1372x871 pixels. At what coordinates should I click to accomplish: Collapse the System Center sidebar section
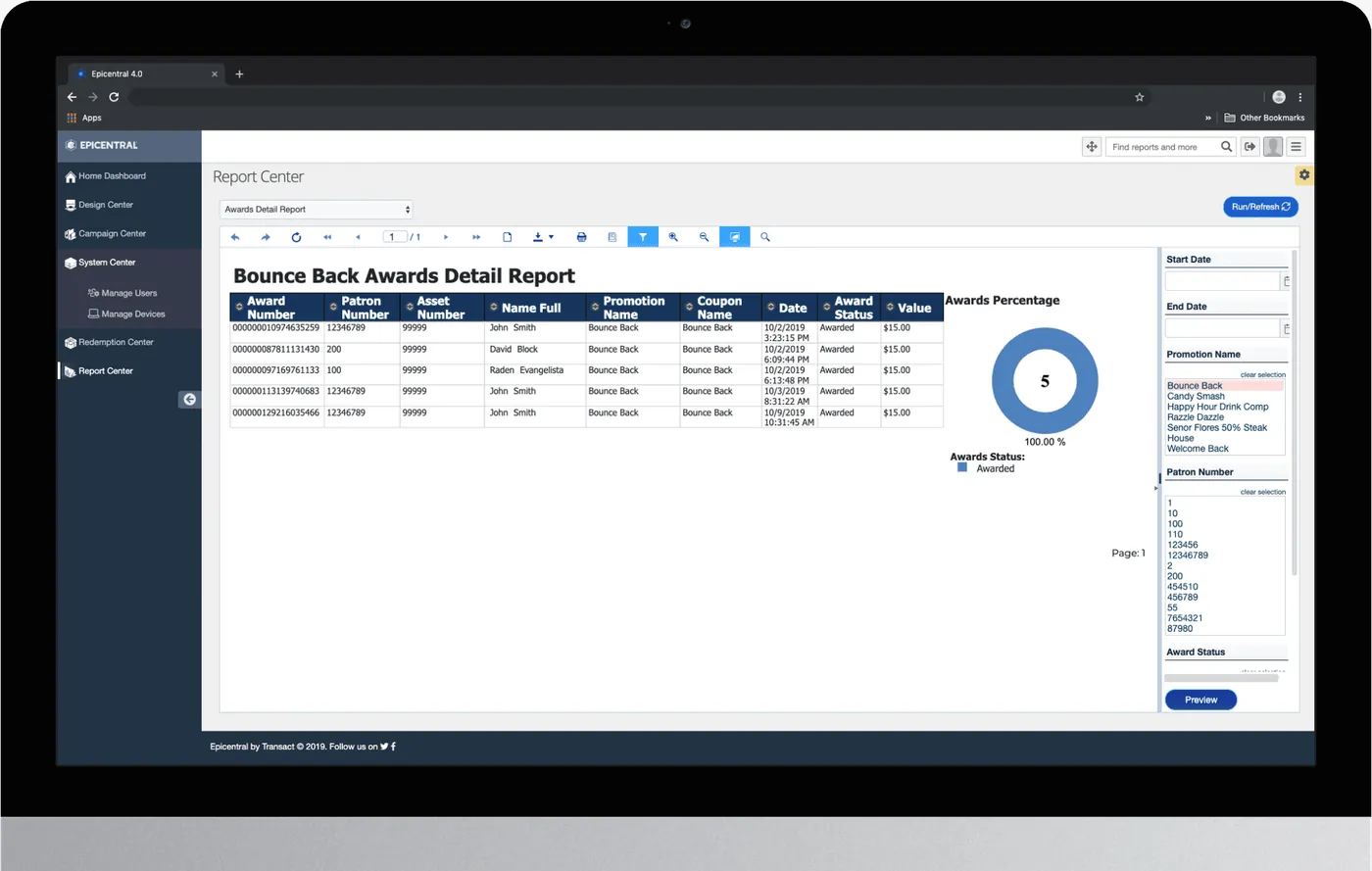pyautogui.click(x=100, y=263)
